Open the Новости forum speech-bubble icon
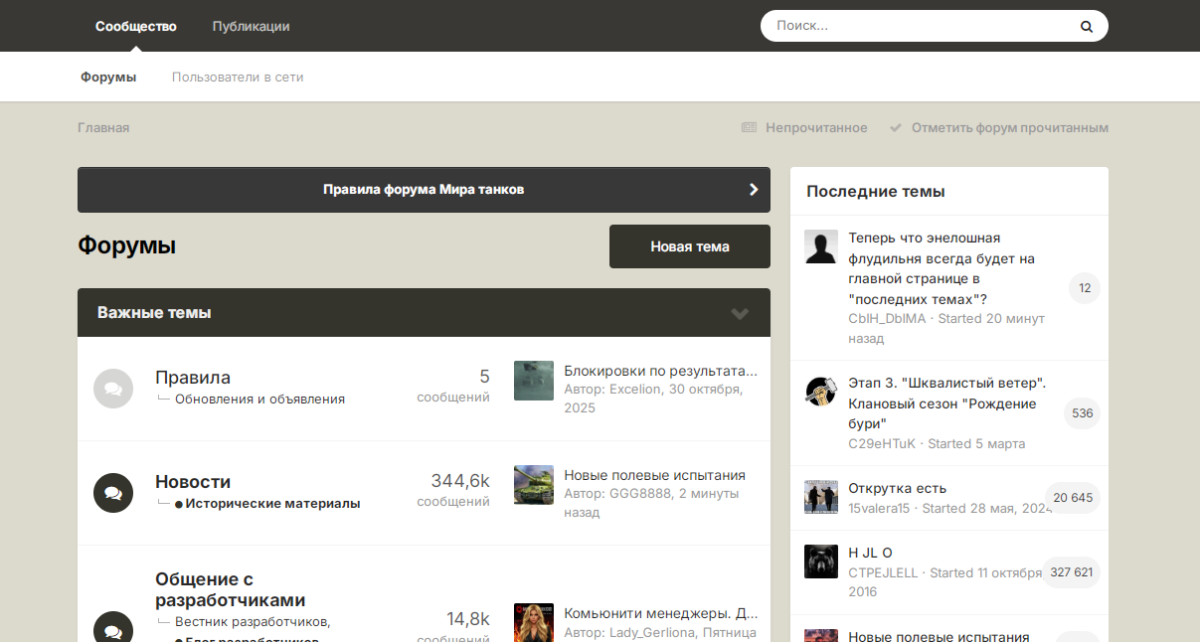1200x642 pixels. pos(113,493)
